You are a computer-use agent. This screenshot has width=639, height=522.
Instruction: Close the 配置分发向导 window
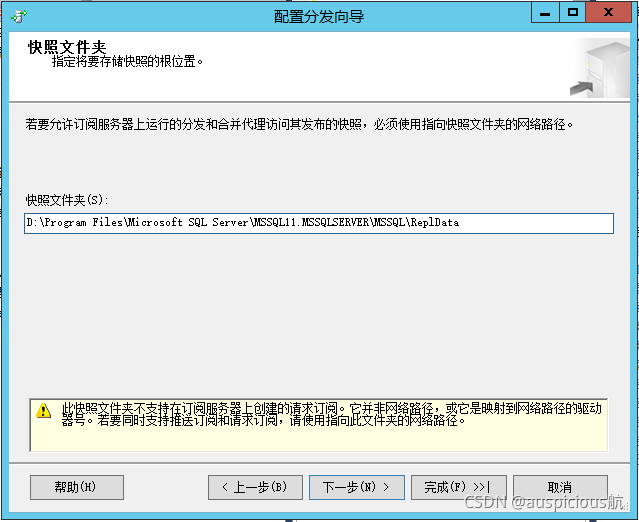pos(608,12)
